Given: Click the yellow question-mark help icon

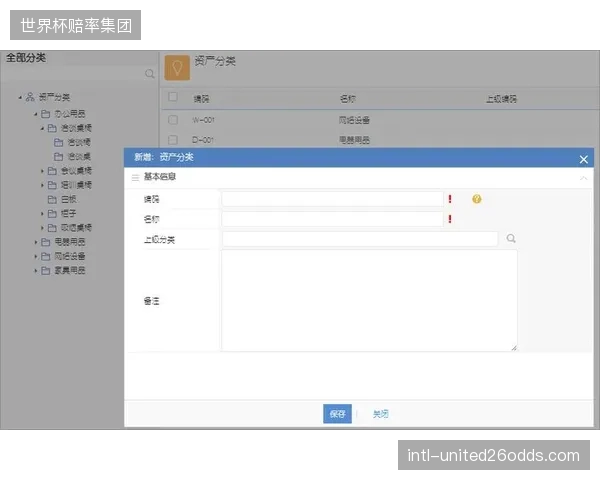Looking at the screenshot, I should (476, 199).
